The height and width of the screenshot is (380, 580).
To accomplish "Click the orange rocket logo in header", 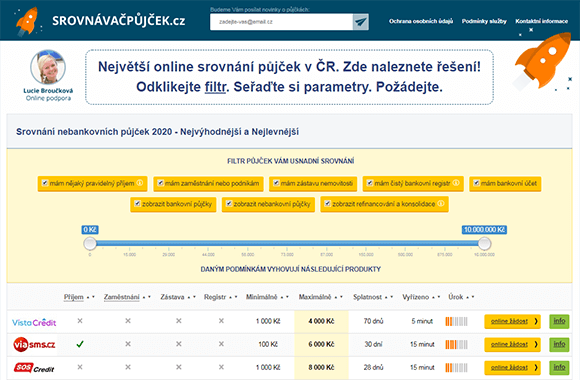I will click(x=27, y=21).
